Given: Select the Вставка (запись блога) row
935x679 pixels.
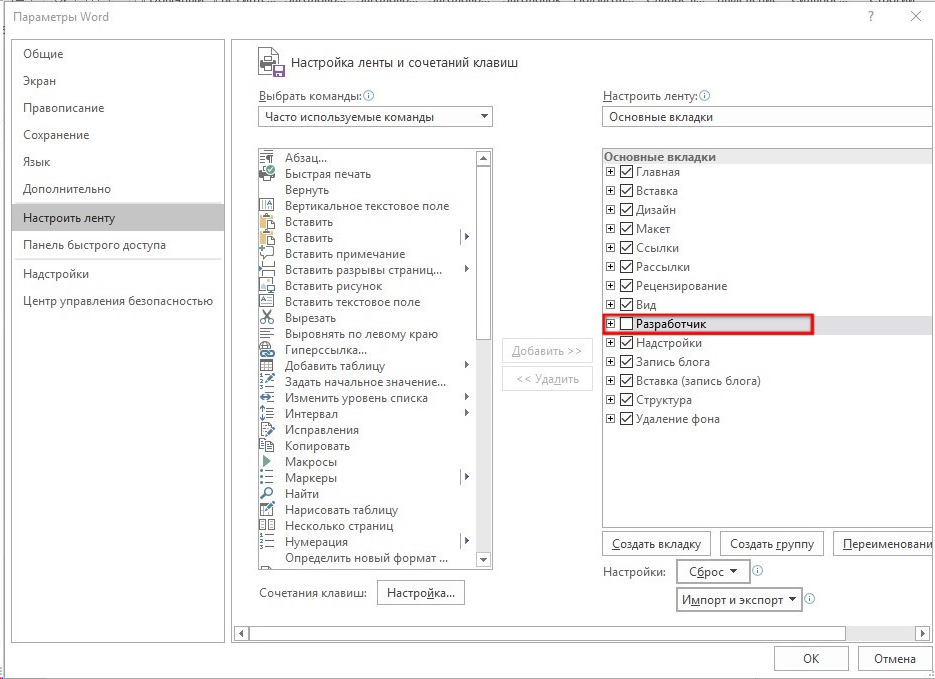Looking at the screenshot, I should [x=768, y=381].
